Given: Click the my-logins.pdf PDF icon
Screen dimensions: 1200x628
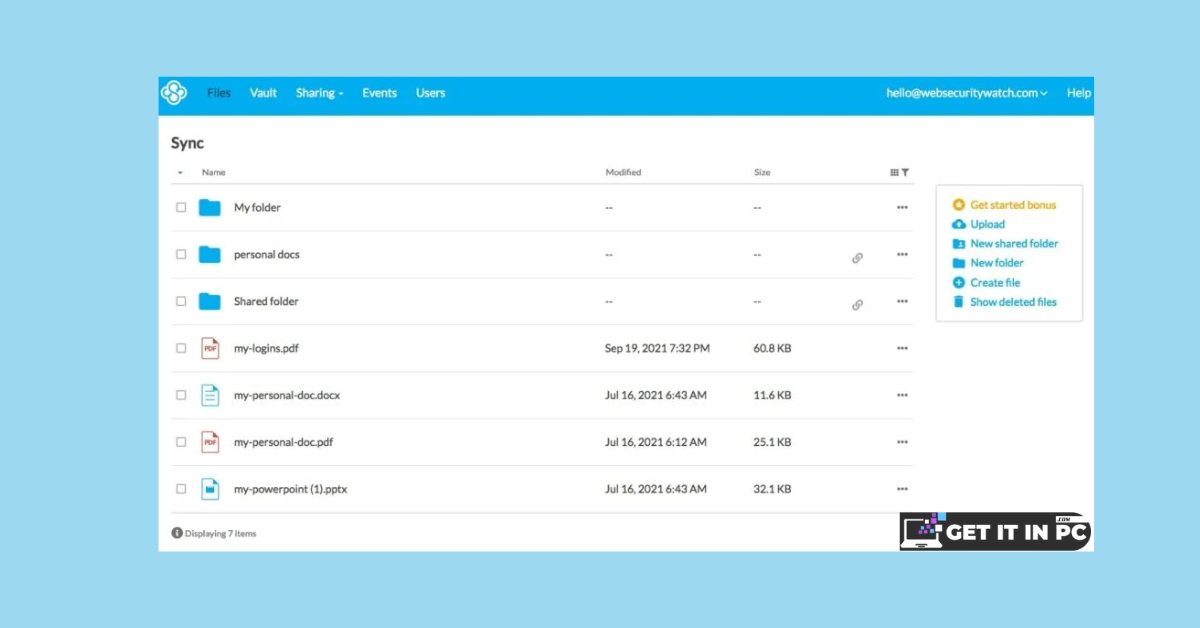Looking at the screenshot, I should coord(210,348).
